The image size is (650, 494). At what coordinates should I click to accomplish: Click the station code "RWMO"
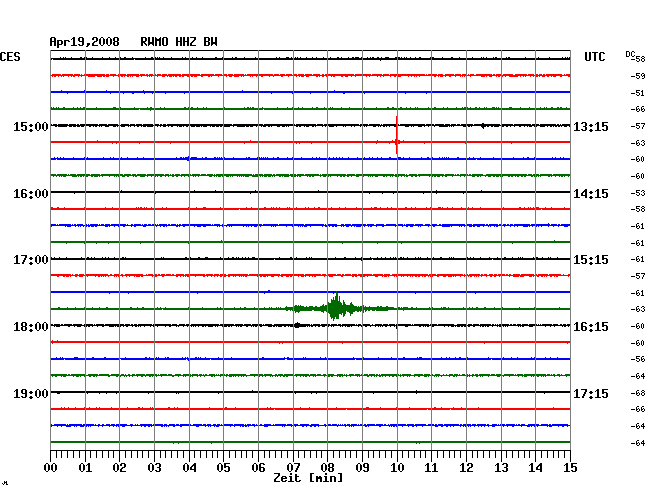pos(154,42)
